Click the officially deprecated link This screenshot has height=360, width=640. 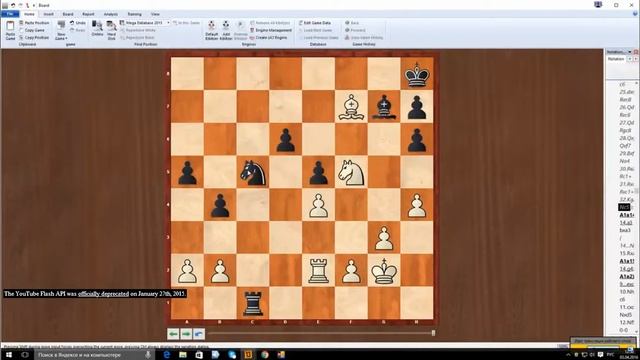[103, 293]
